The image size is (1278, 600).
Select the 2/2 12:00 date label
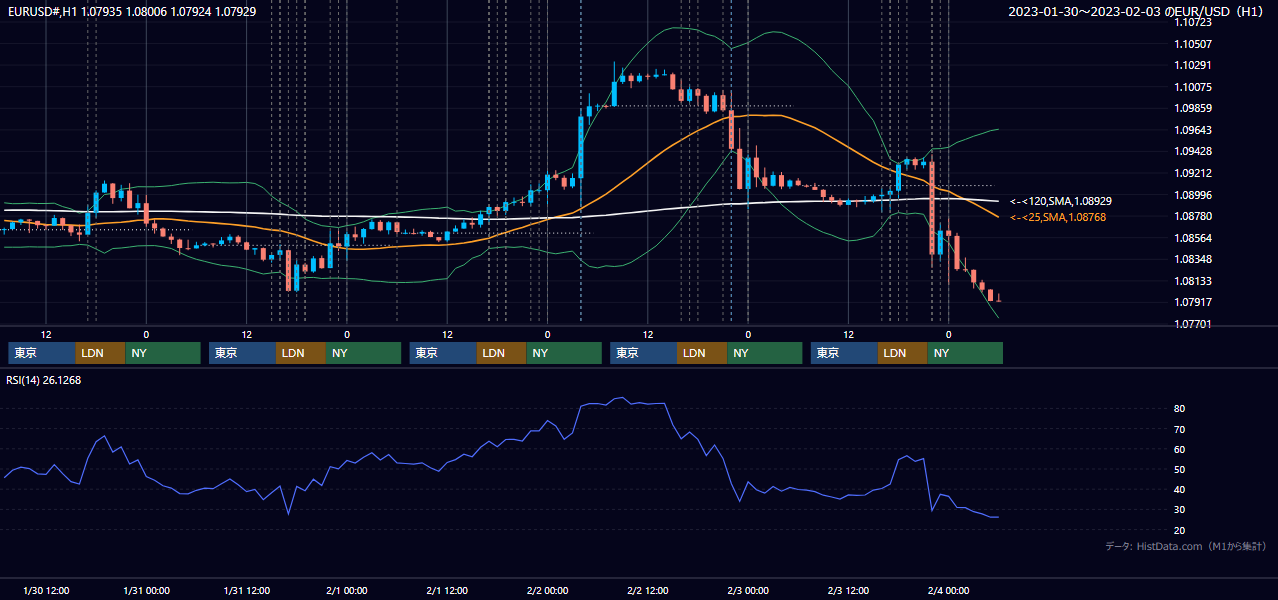[649, 591]
